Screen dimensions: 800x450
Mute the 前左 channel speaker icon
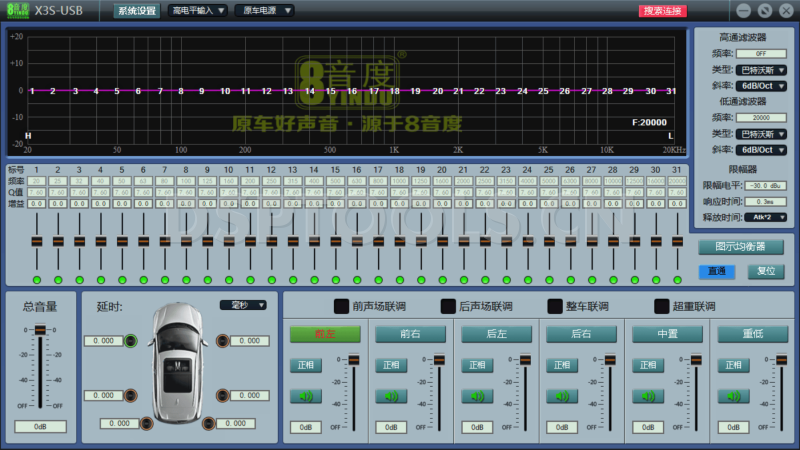click(x=305, y=396)
